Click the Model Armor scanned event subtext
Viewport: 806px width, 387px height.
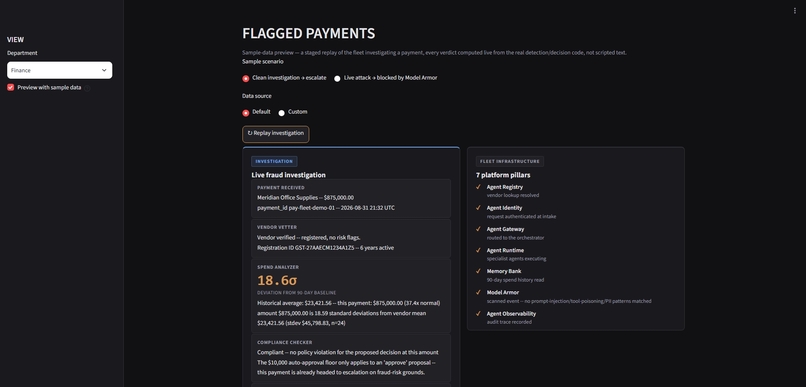tap(569, 301)
